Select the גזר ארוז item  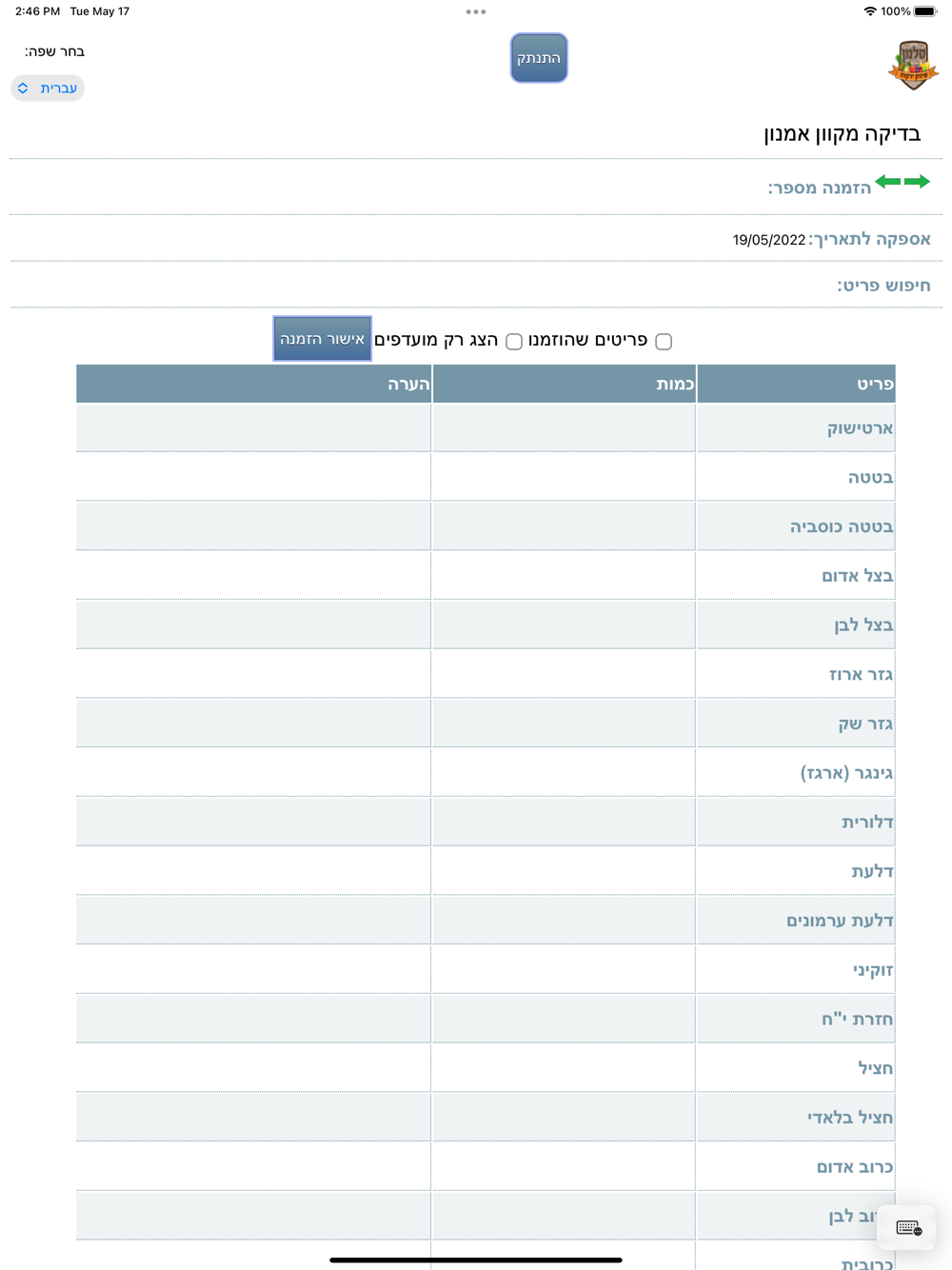pos(862,675)
